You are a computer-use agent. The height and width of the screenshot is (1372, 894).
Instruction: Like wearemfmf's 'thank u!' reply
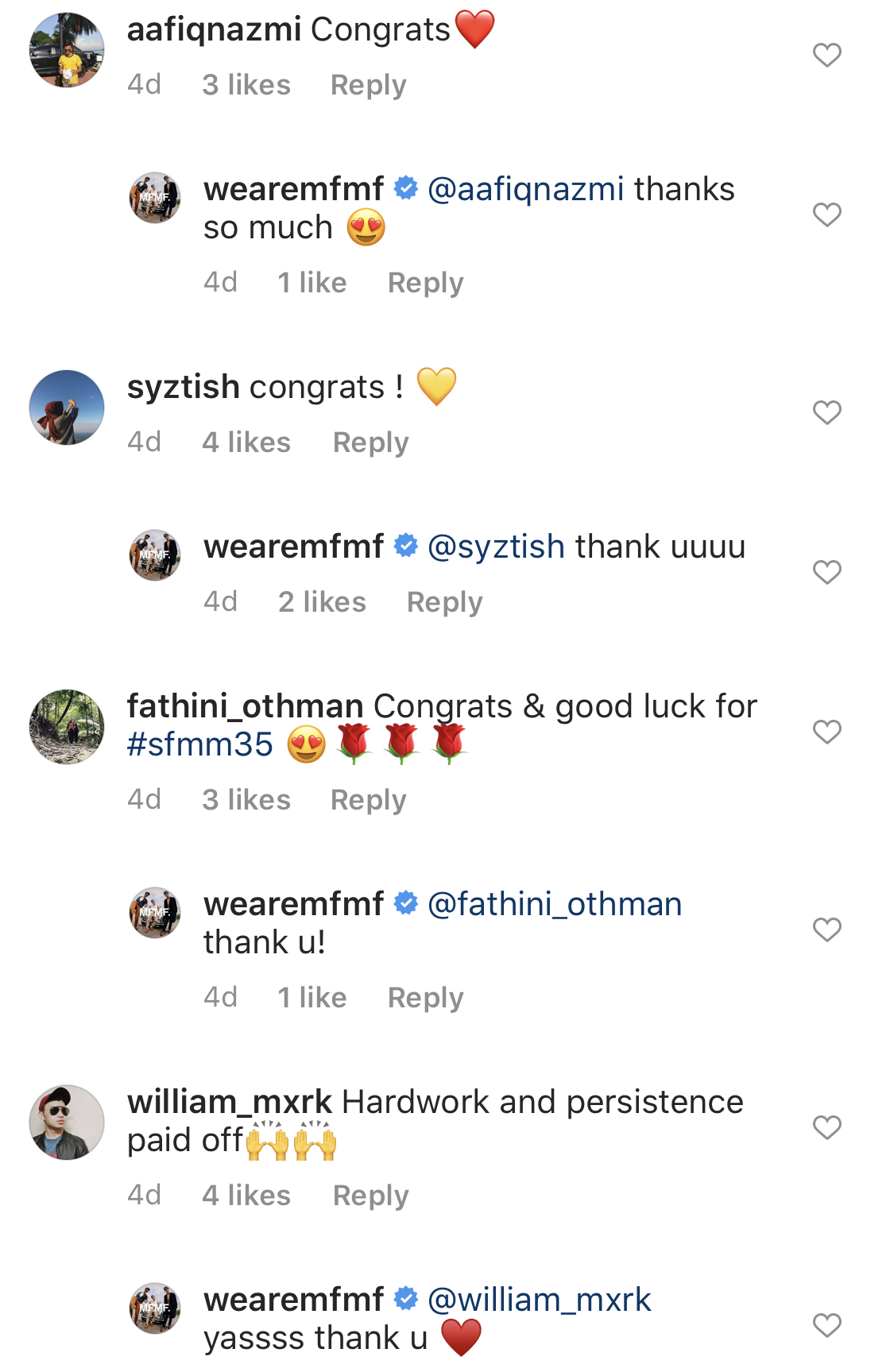pos(826,929)
